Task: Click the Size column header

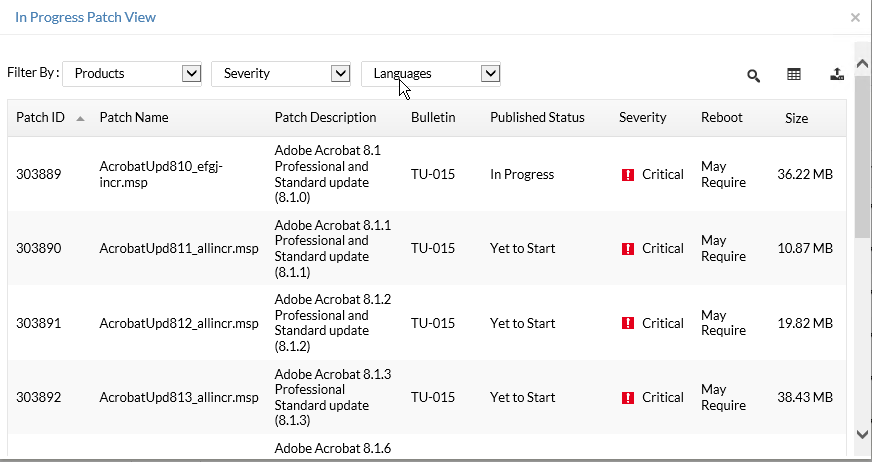Action: point(796,118)
